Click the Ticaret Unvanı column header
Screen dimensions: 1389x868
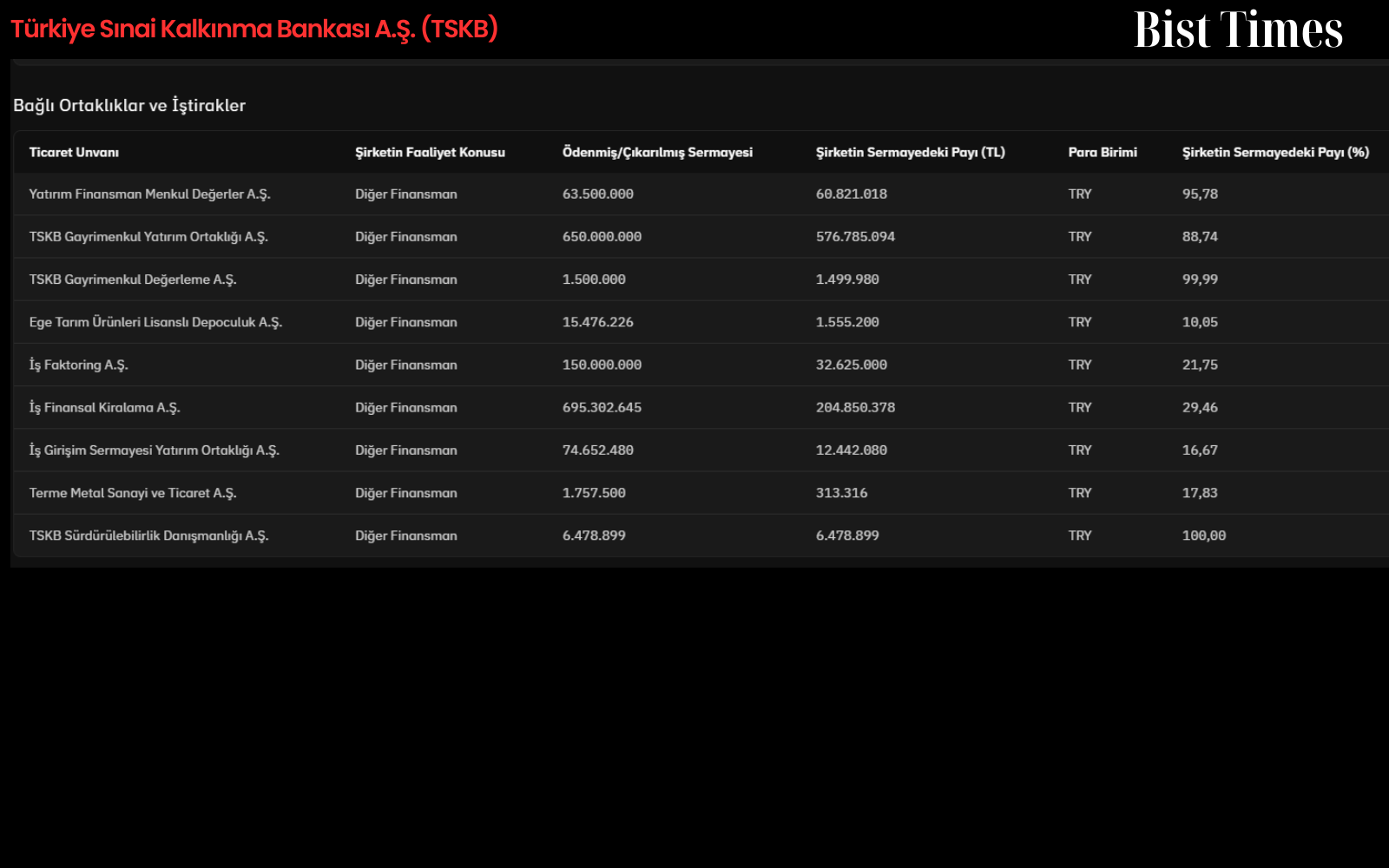tap(74, 152)
